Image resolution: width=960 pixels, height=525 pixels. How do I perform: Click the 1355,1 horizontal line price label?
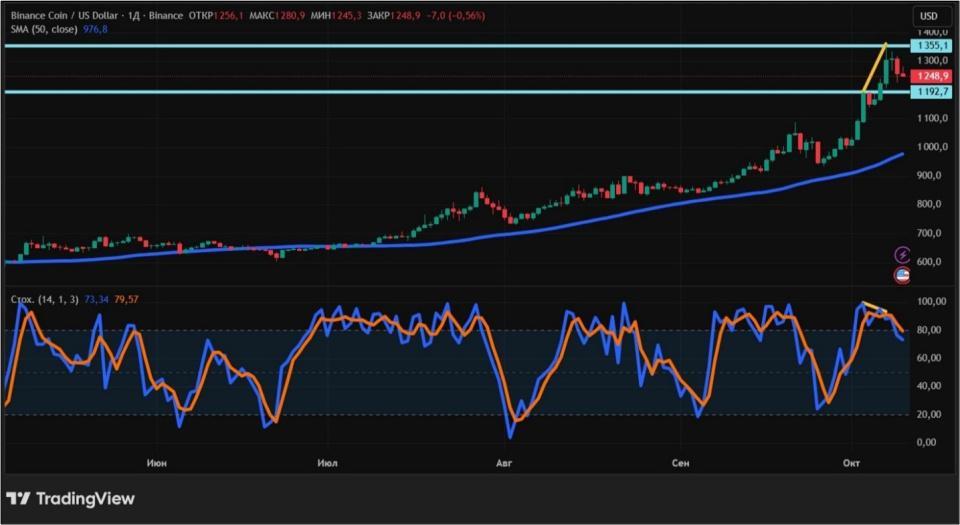(x=931, y=45)
